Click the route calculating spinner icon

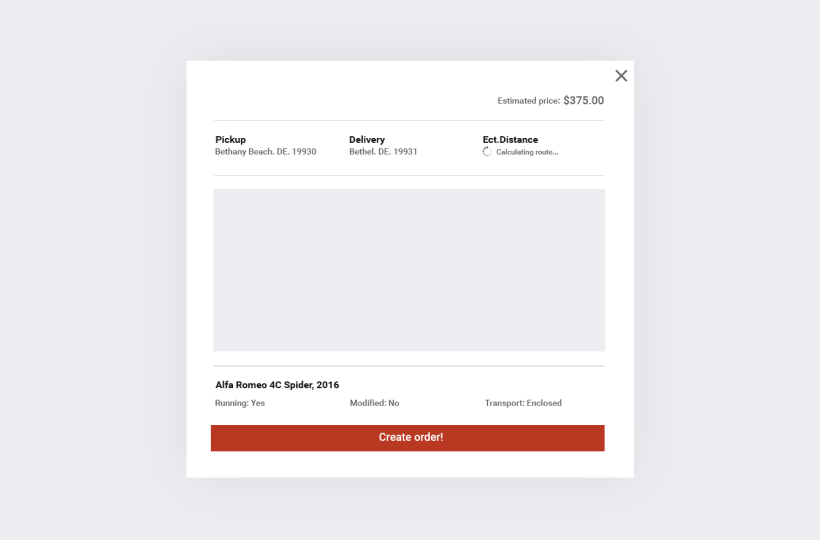point(487,152)
